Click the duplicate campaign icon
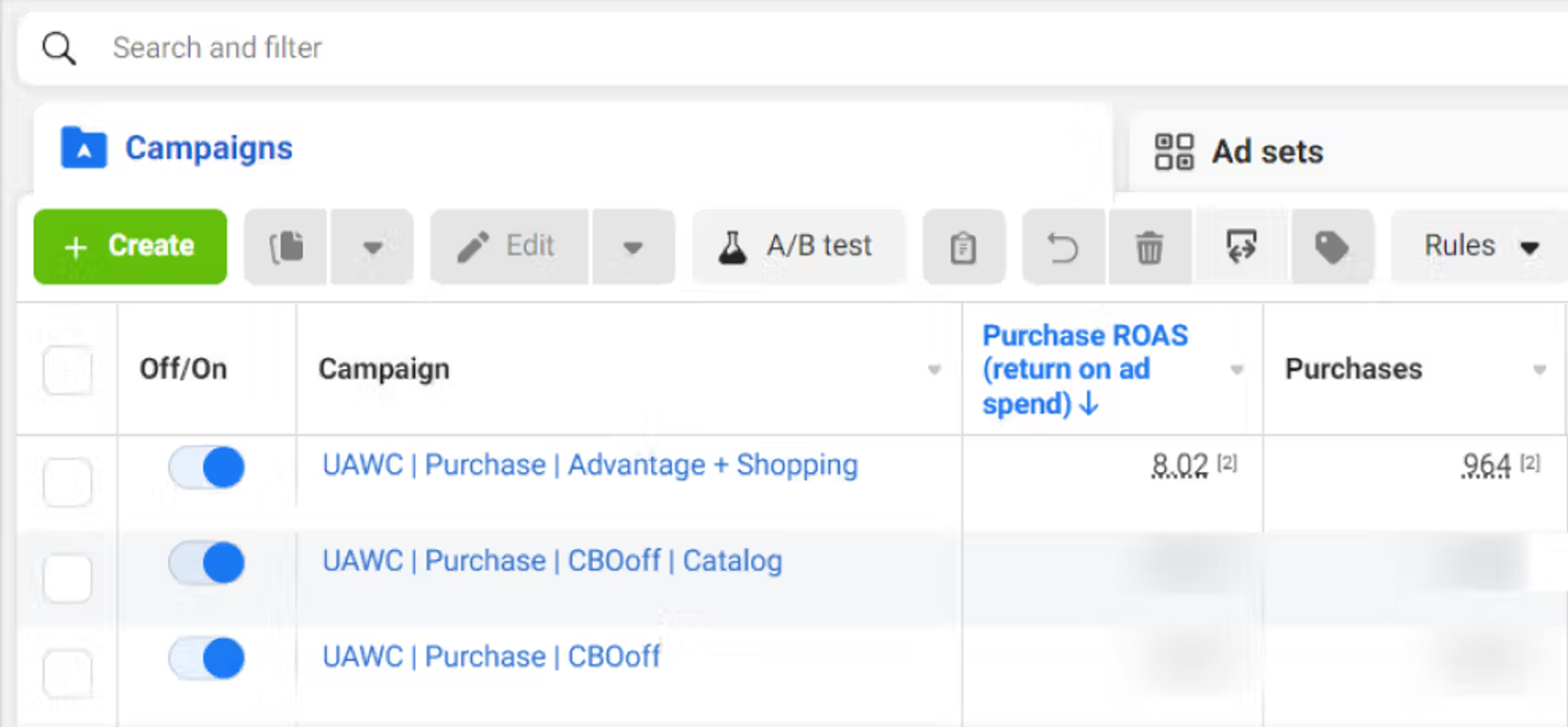1568x727 pixels. [286, 247]
